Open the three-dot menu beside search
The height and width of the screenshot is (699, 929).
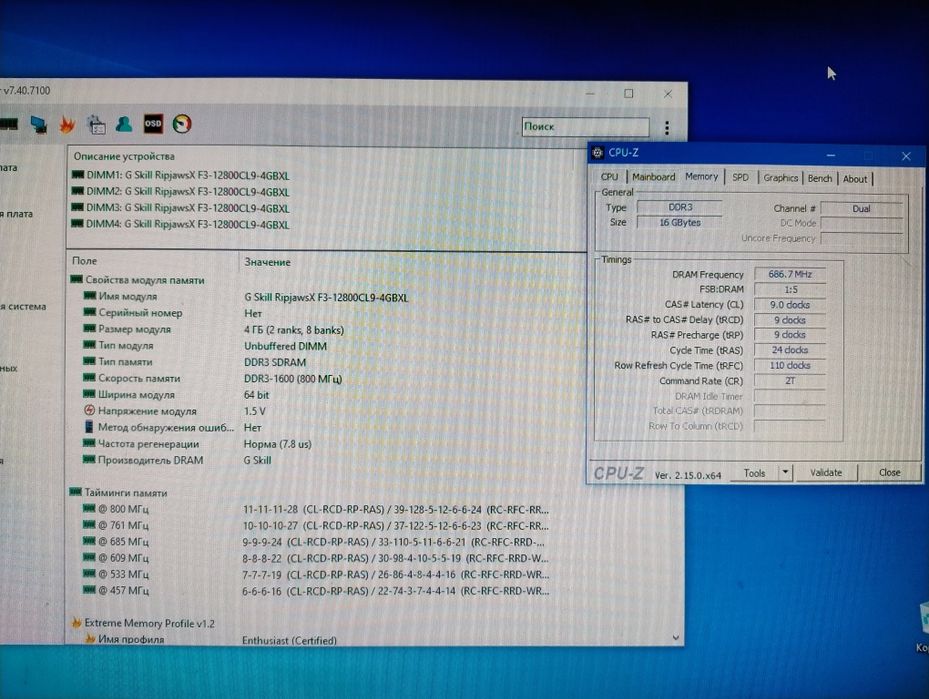click(x=667, y=127)
